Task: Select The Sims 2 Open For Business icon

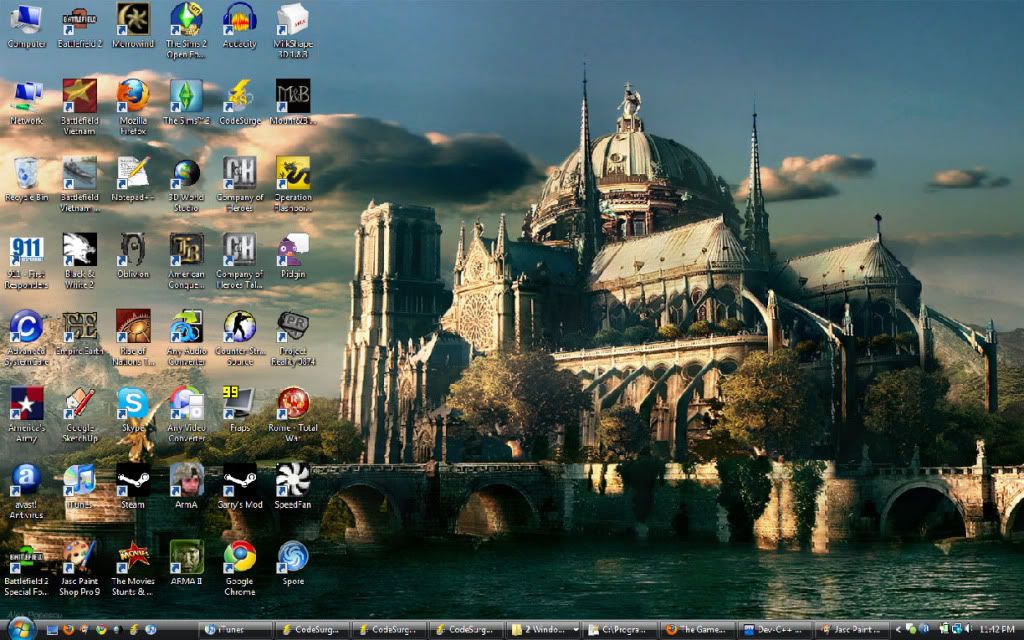Action: click(186, 30)
